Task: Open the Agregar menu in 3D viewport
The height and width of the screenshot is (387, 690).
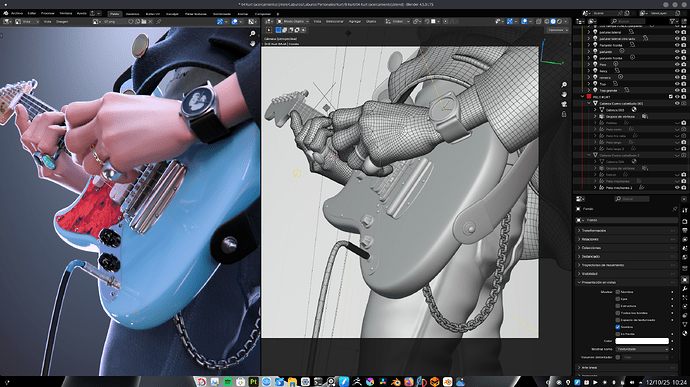Action: 355,21
